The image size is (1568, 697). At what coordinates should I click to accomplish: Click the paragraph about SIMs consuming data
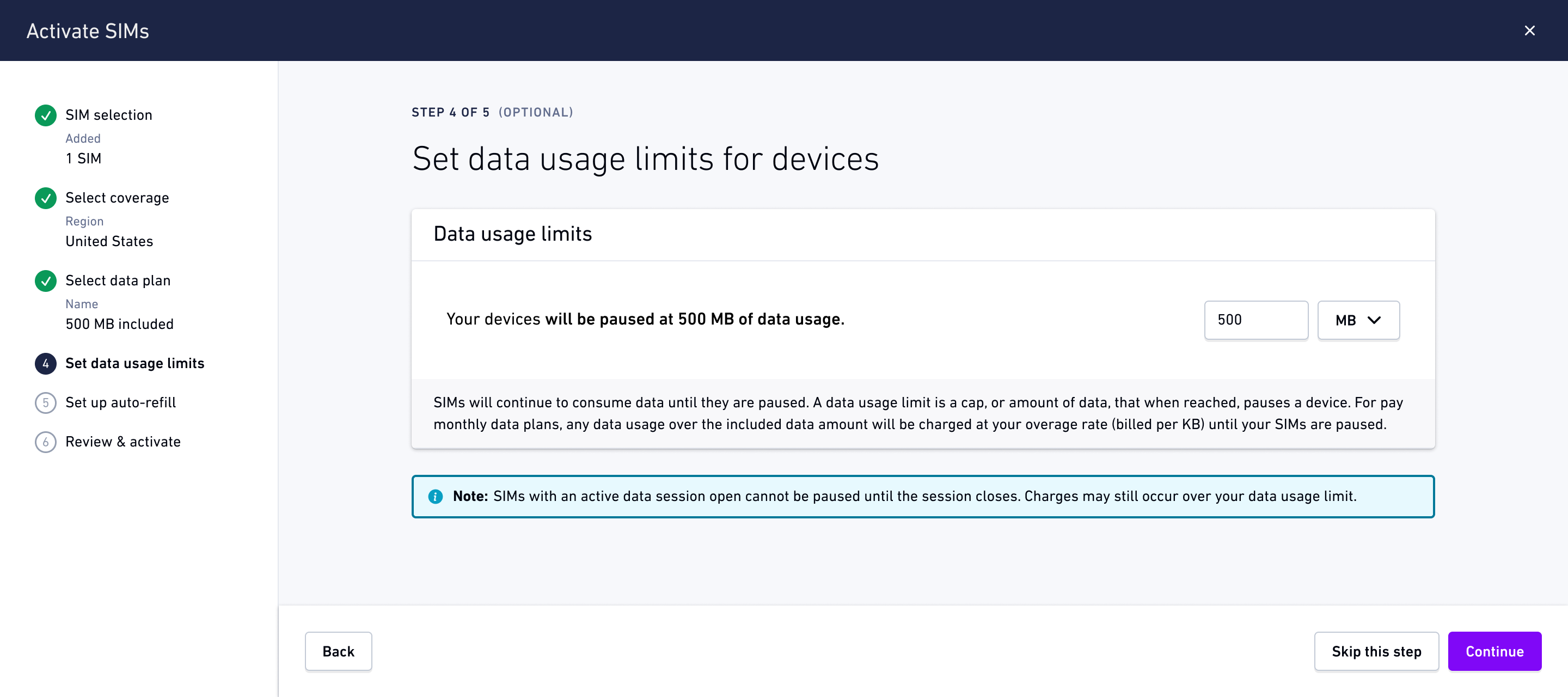click(918, 413)
